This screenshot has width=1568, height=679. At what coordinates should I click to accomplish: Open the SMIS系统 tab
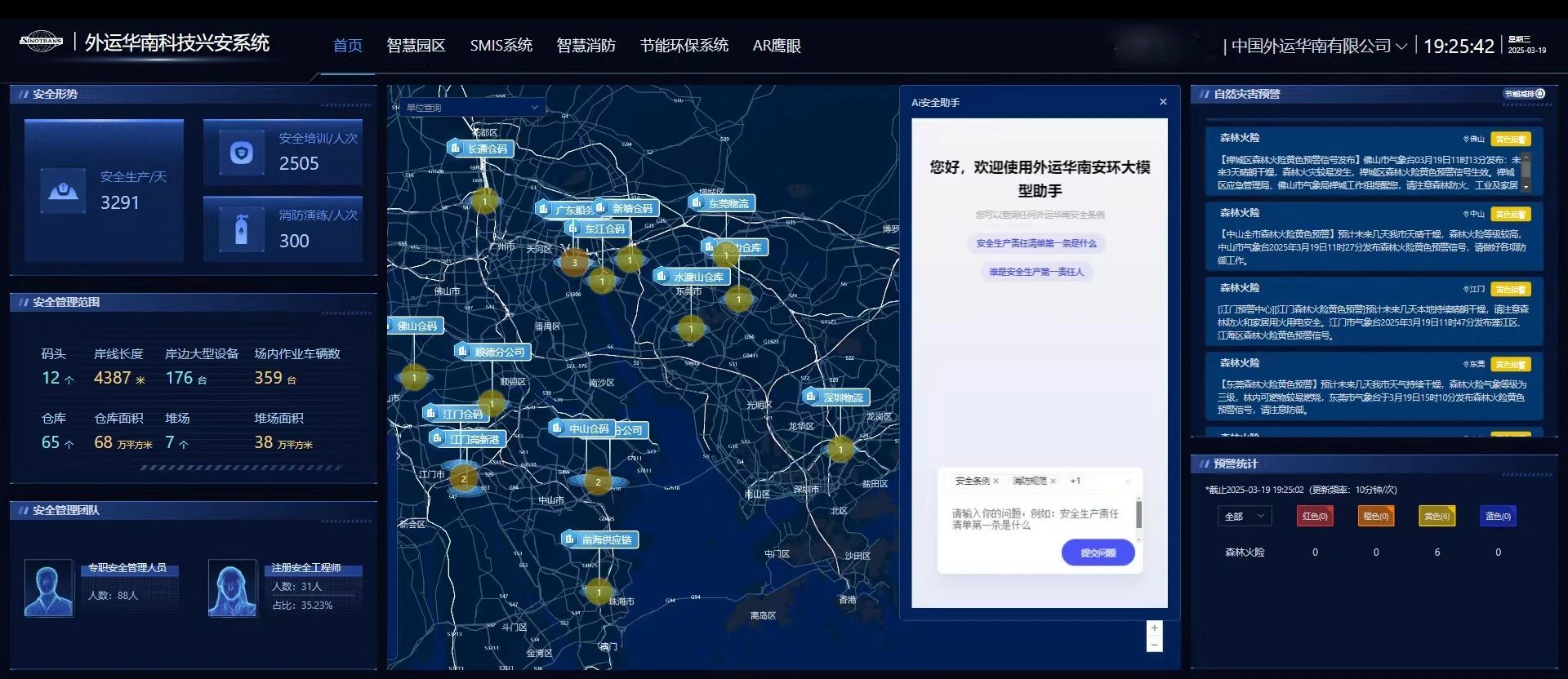501,46
